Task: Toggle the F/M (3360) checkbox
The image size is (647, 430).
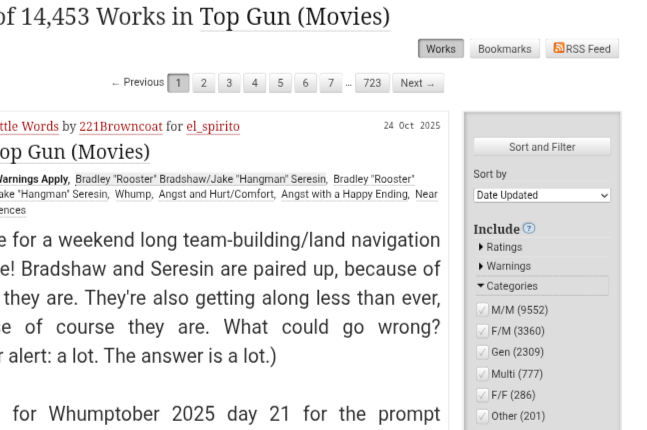Action: point(482,331)
